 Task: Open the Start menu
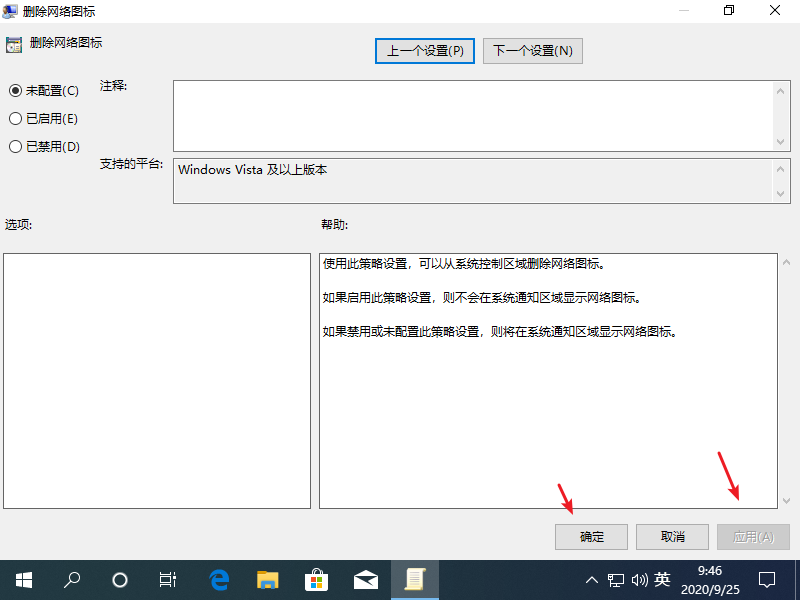click(x=22, y=580)
